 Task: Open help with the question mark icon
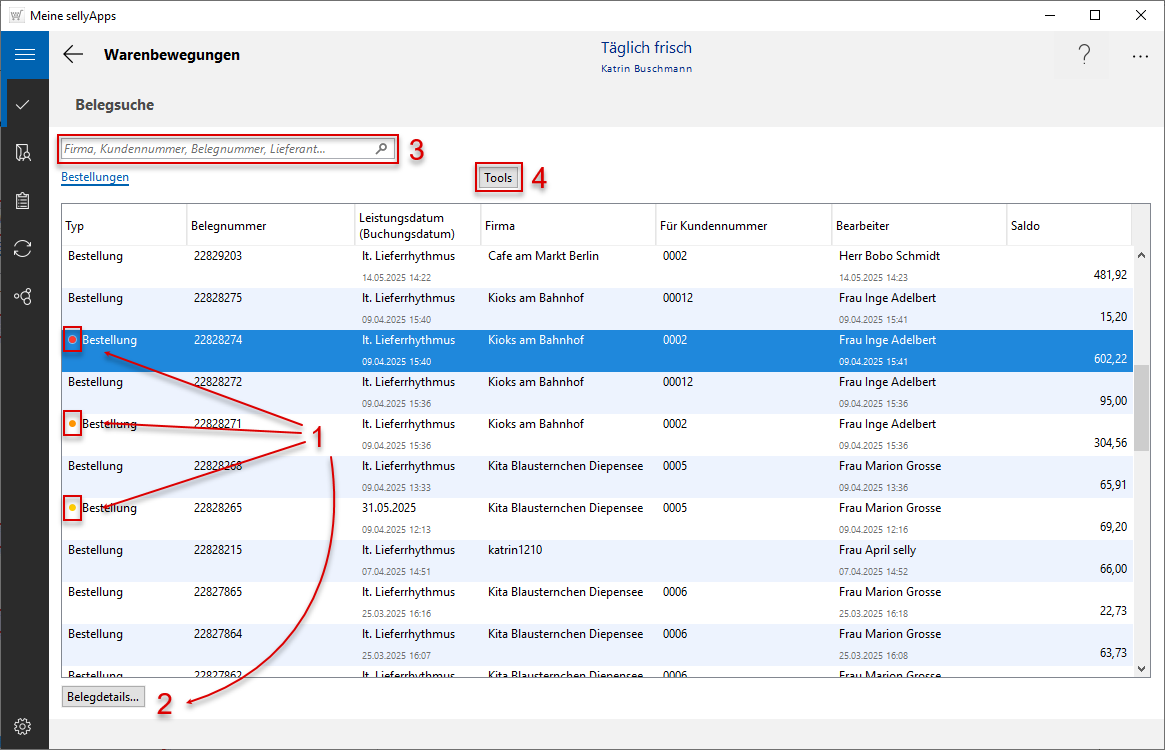point(1084,56)
